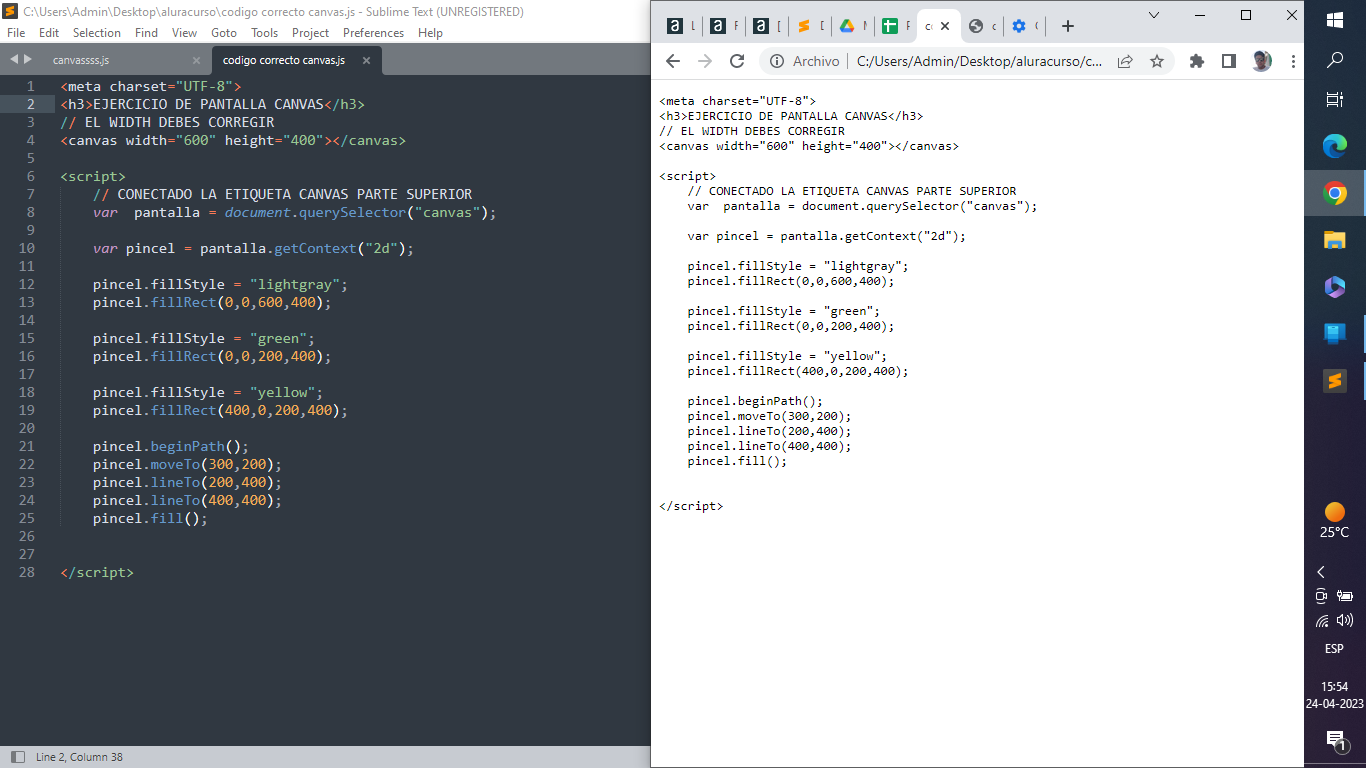
Task: Share this page from the address bar
Action: click(x=1125, y=61)
